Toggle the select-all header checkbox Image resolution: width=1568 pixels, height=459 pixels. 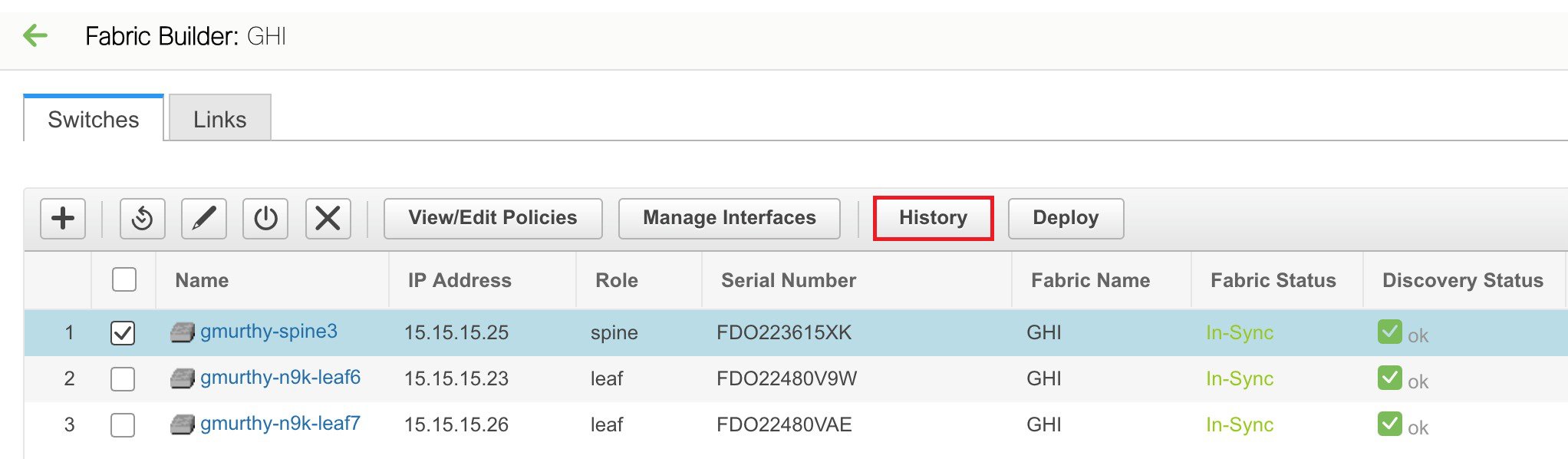[x=124, y=279]
